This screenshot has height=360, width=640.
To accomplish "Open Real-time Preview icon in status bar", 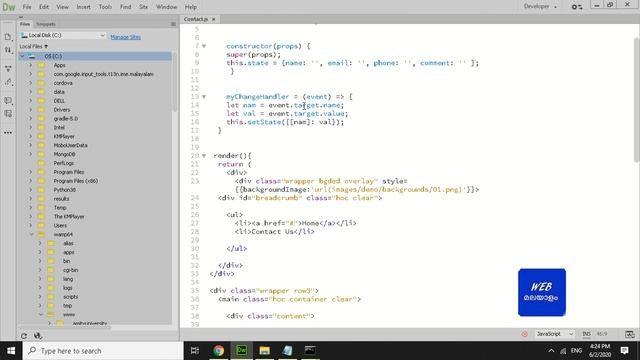I will 629,334.
